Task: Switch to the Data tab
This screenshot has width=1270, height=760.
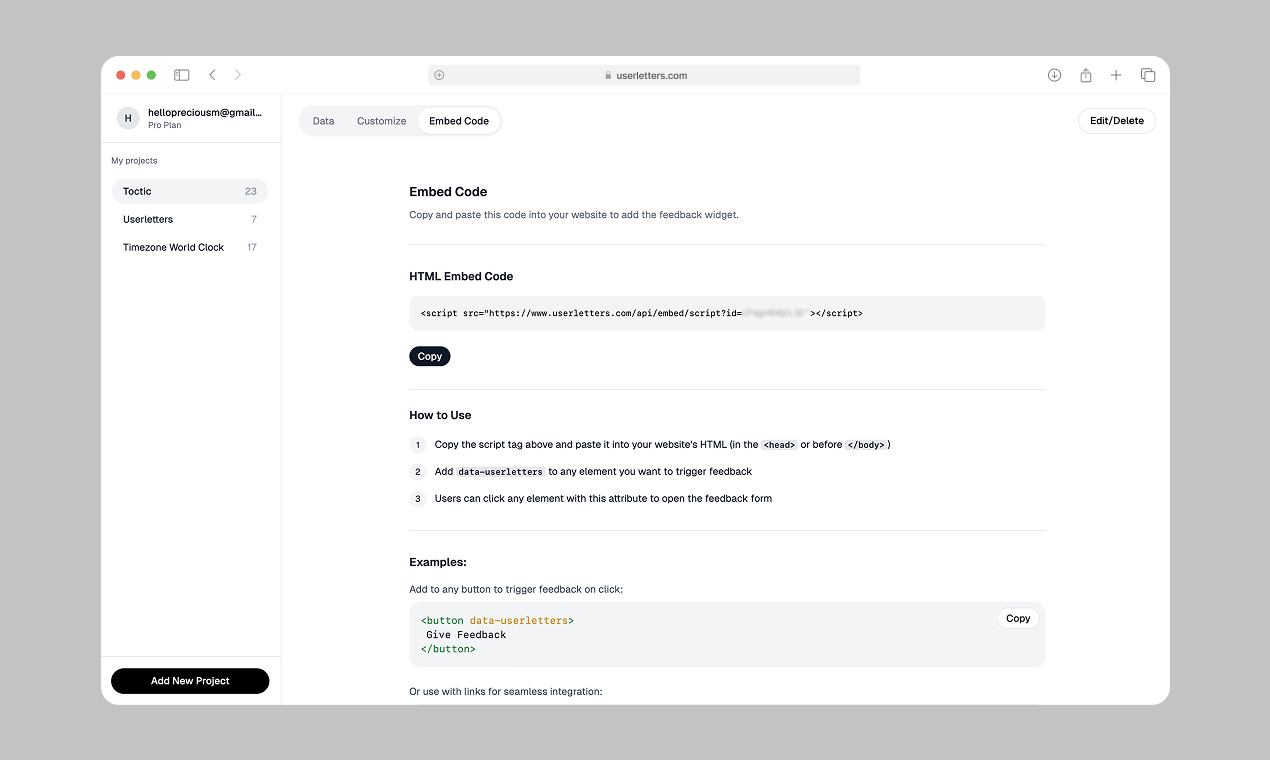Action: 323,120
